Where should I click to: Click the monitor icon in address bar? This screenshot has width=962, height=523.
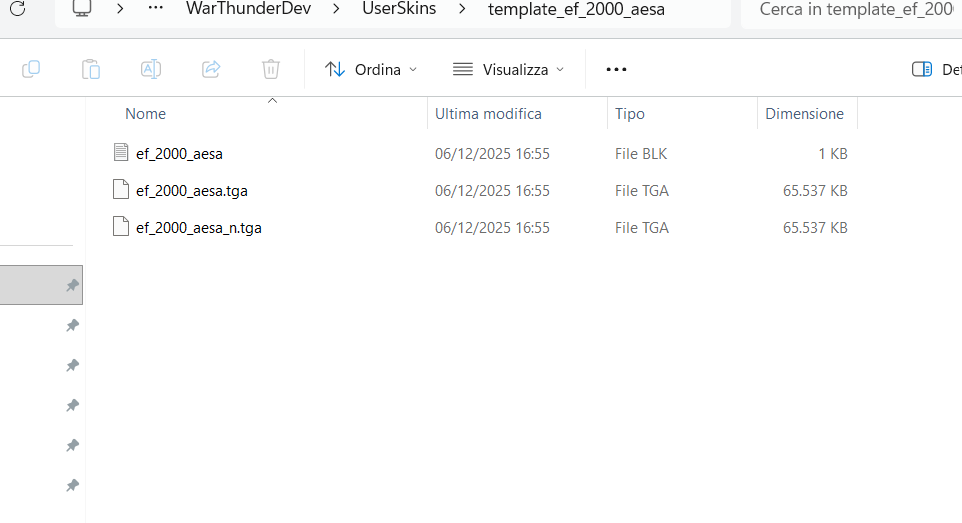click(x=82, y=10)
